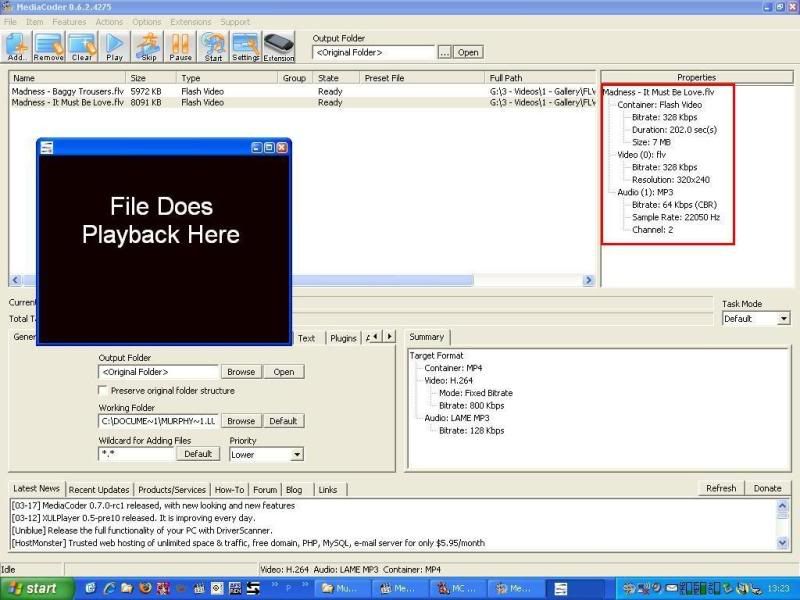Open the How-To tab
The image size is (800, 600).
(229, 490)
